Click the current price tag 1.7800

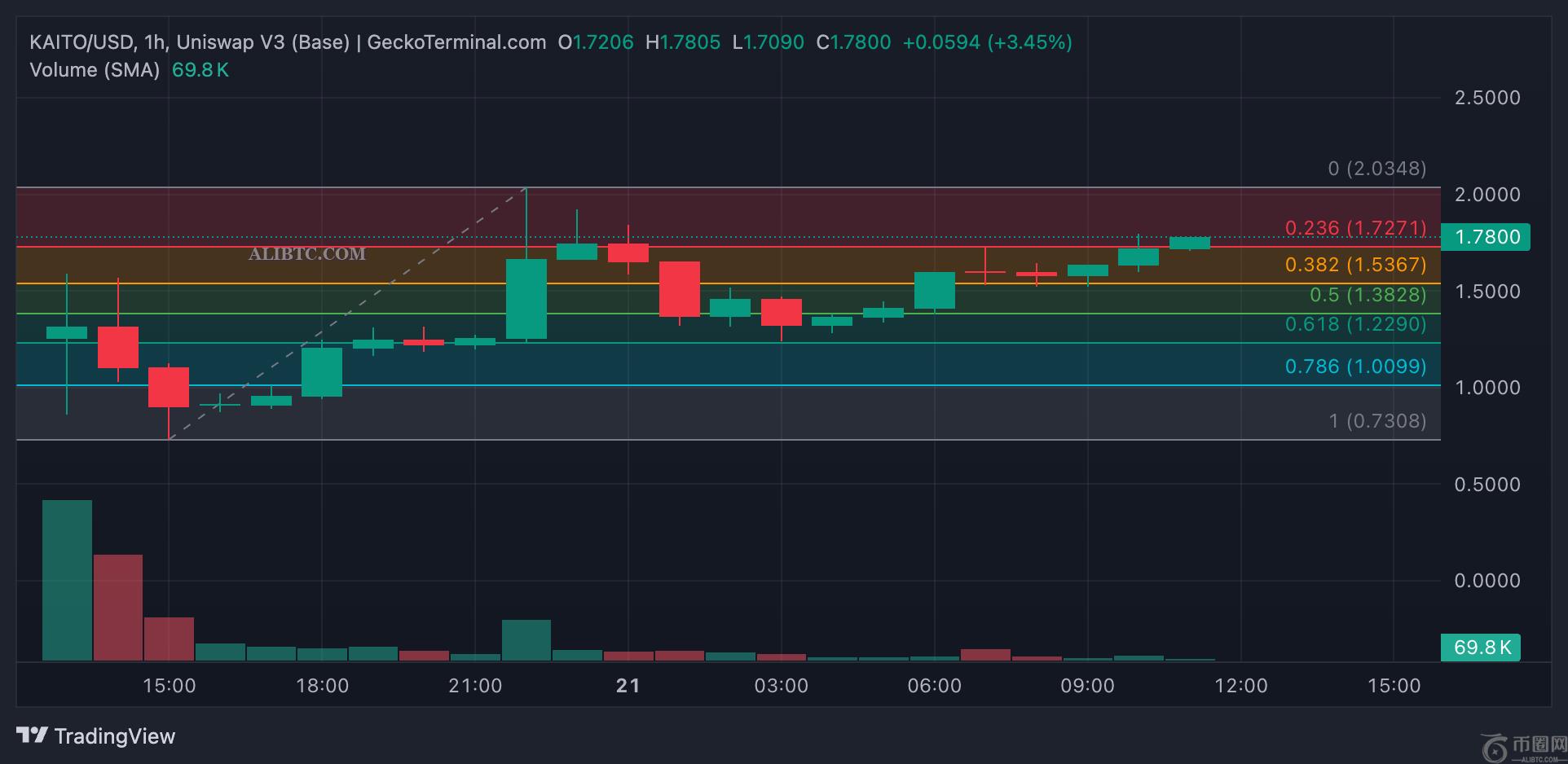(x=1486, y=237)
